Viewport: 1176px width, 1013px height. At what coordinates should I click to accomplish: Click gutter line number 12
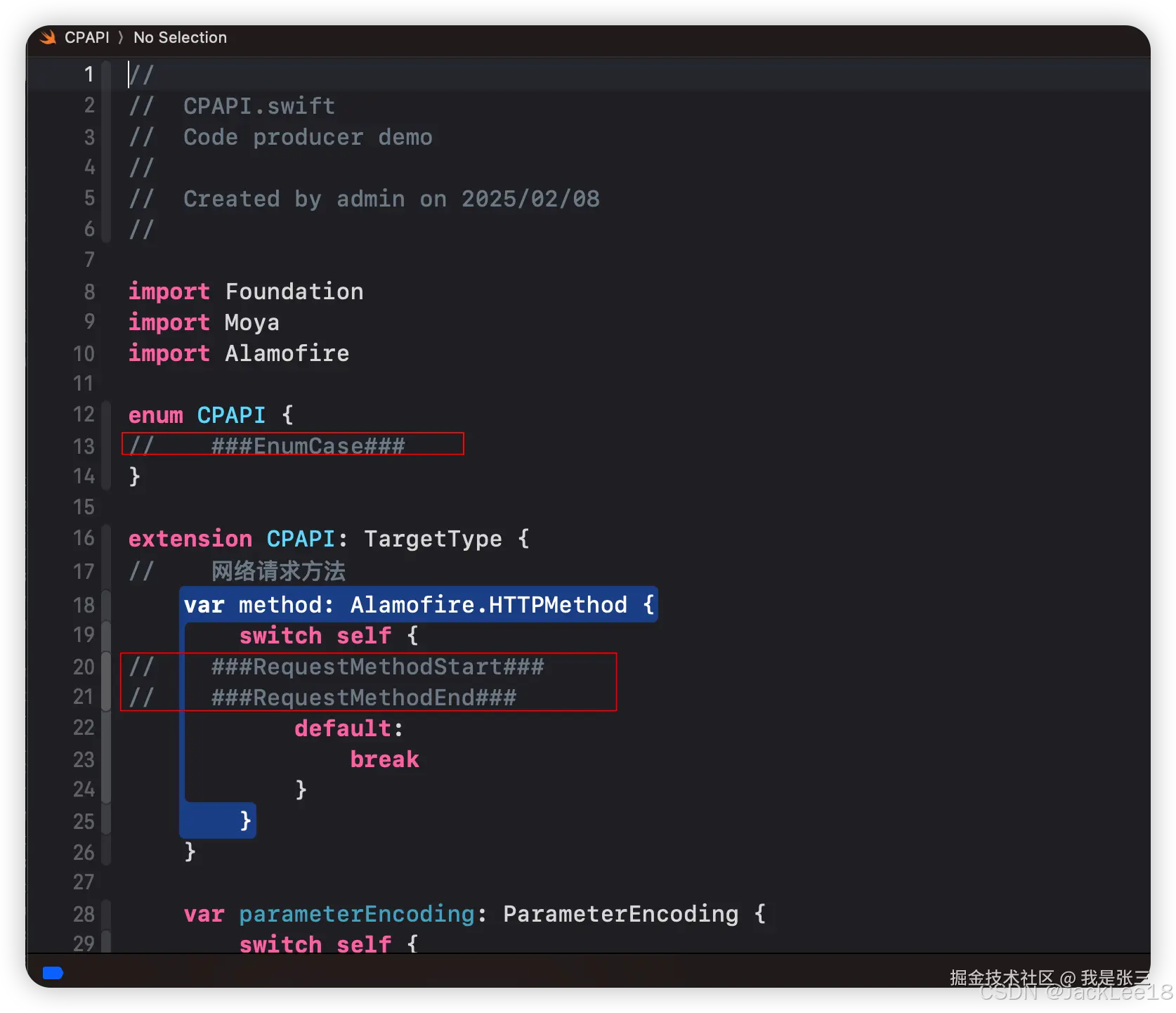(x=84, y=414)
